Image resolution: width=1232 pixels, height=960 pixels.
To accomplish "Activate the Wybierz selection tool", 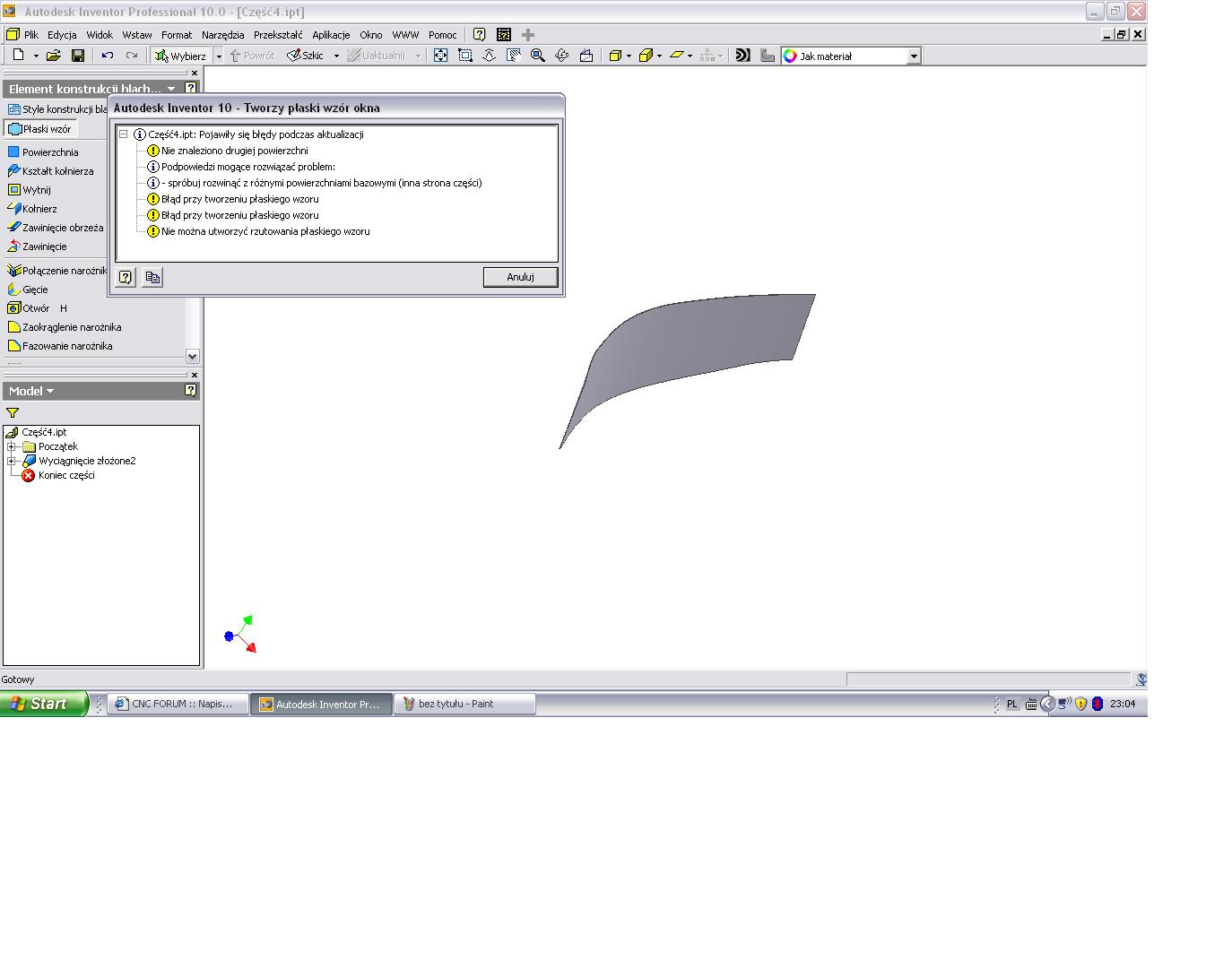I will point(181,56).
